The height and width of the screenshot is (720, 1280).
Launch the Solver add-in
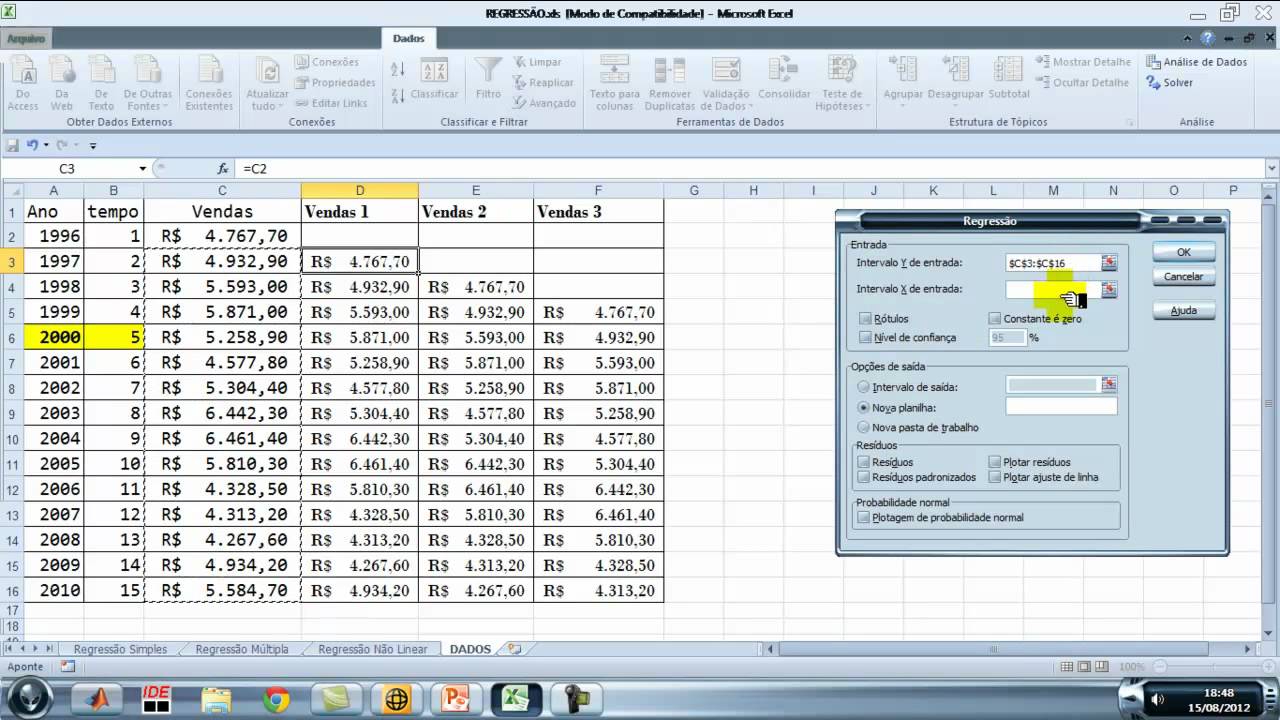[1170, 83]
